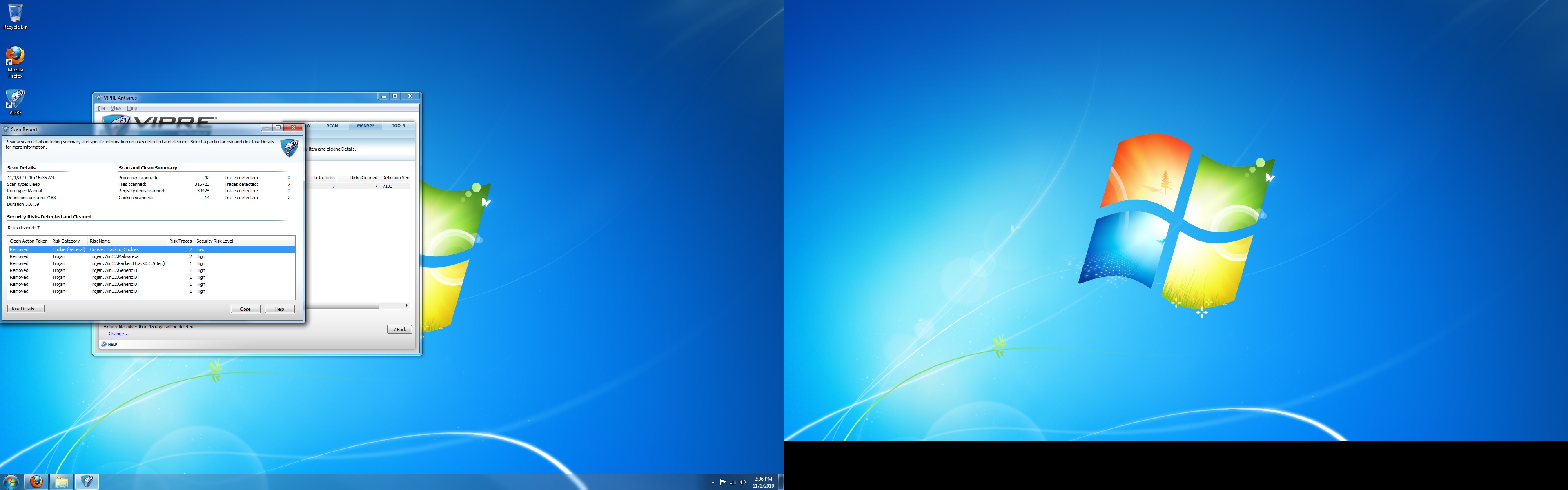The image size is (1568, 490).
Task: Open Windows Explorer from the taskbar
Action: (x=62, y=481)
